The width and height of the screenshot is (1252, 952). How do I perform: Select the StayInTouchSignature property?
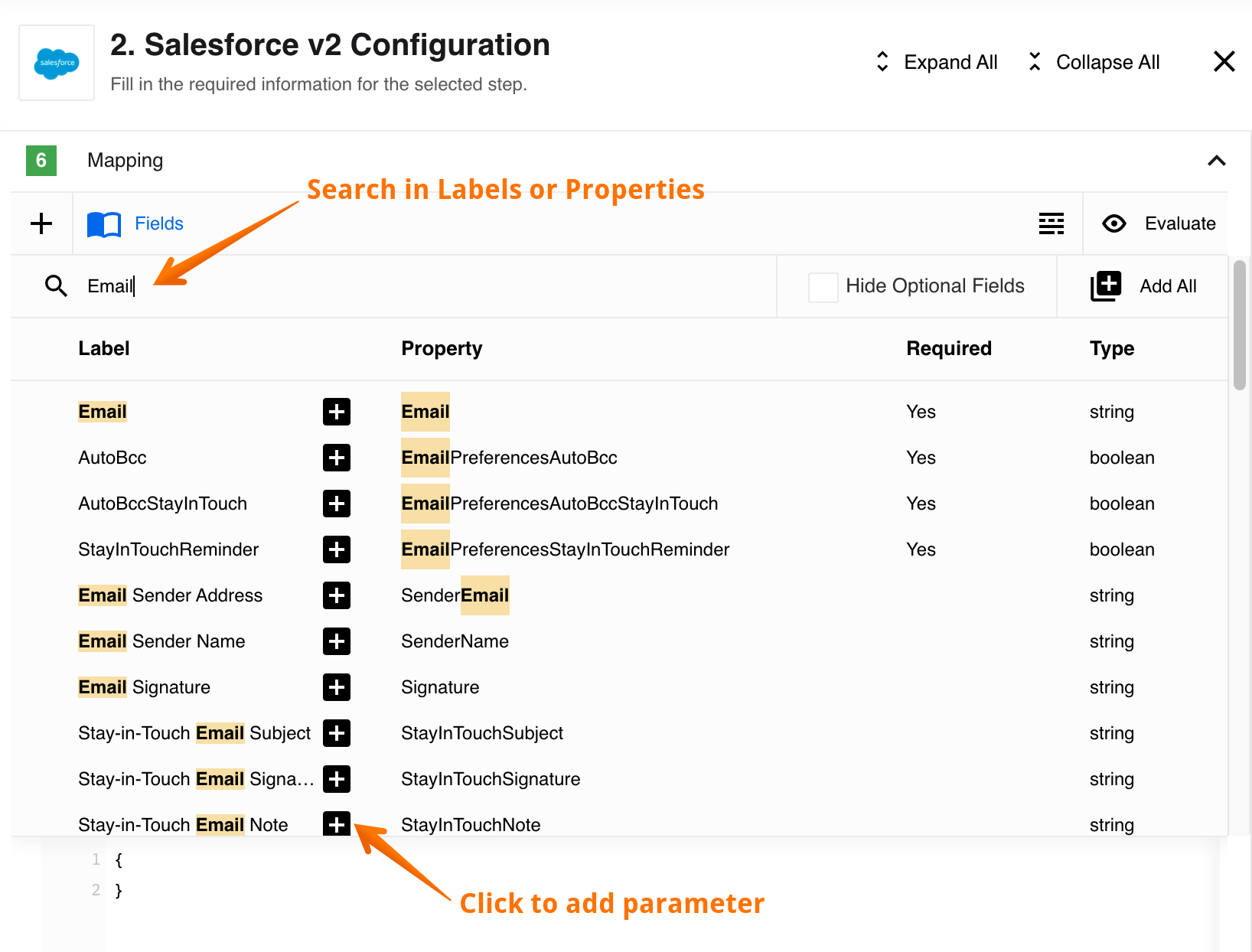pos(491,779)
